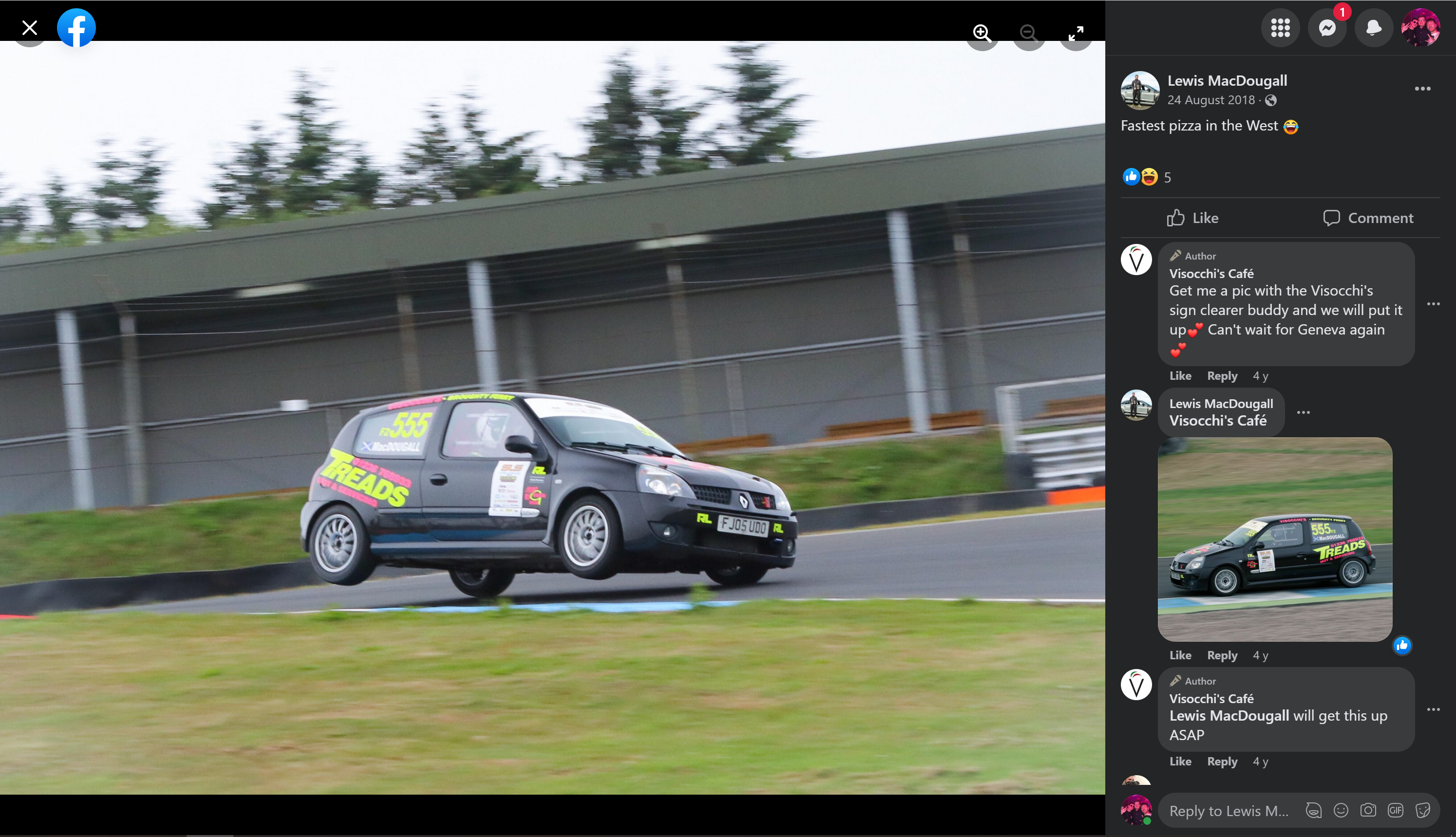This screenshot has height=837, width=1456.
Task: Like the Fastest pizza post
Action: tap(1192, 218)
